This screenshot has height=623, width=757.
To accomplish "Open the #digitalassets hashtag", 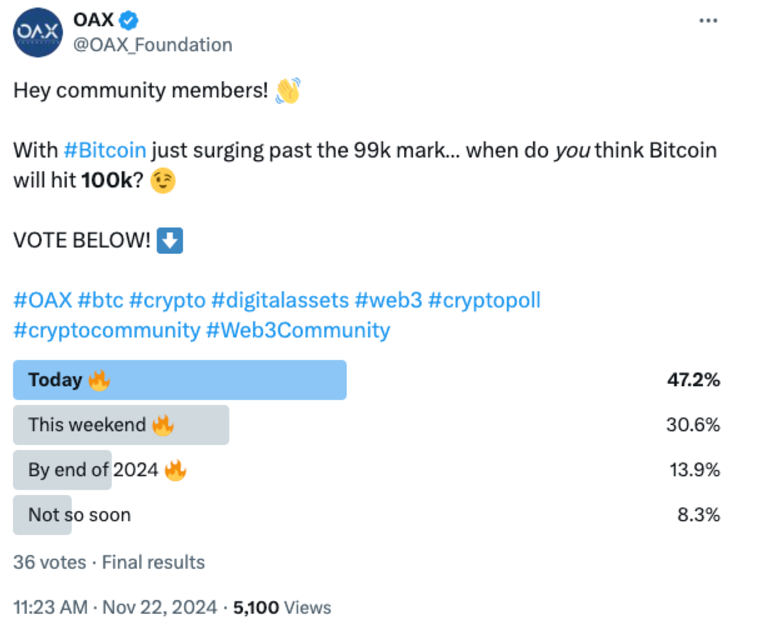I will (x=280, y=300).
